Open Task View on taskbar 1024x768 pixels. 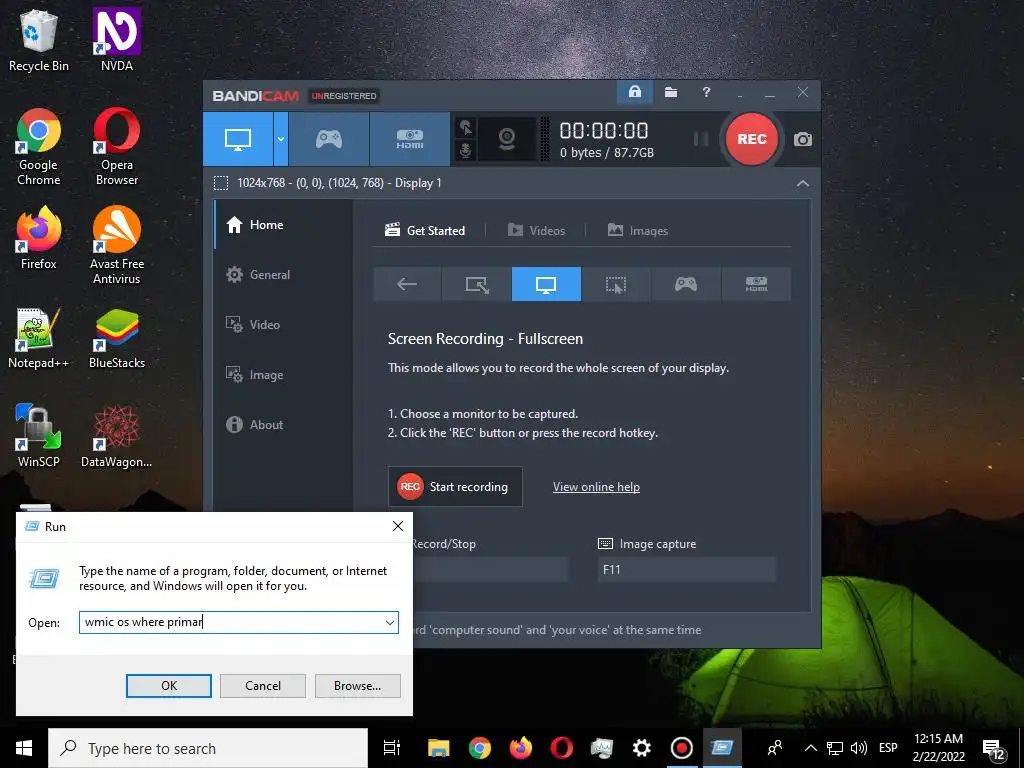pyautogui.click(x=392, y=748)
